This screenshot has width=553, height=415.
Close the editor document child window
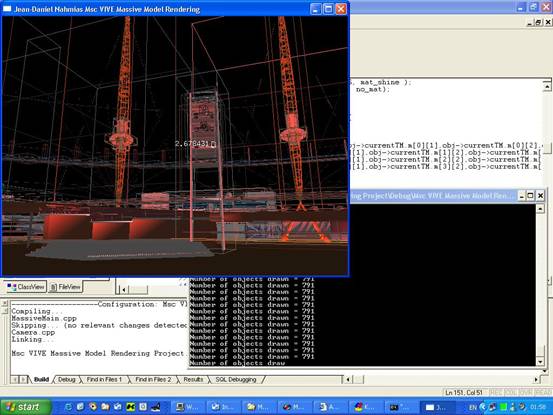pos(548,23)
